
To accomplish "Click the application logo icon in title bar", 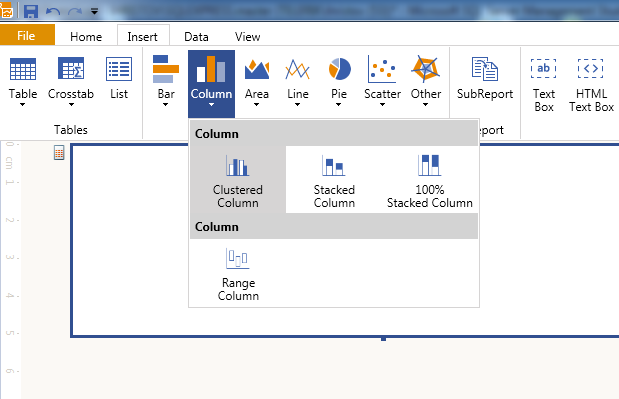I will coord(6,11).
